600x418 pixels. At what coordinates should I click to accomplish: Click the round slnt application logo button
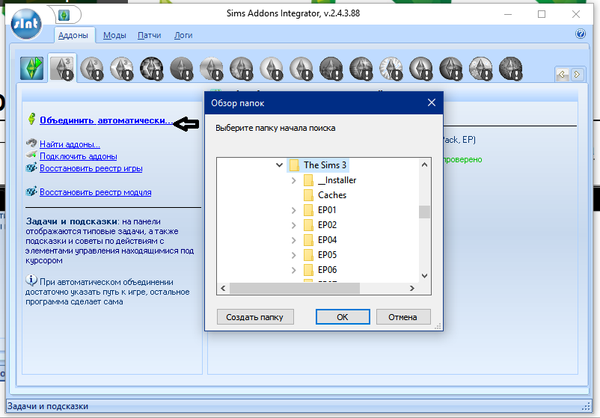pyautogui.click(x=26, y=24)
